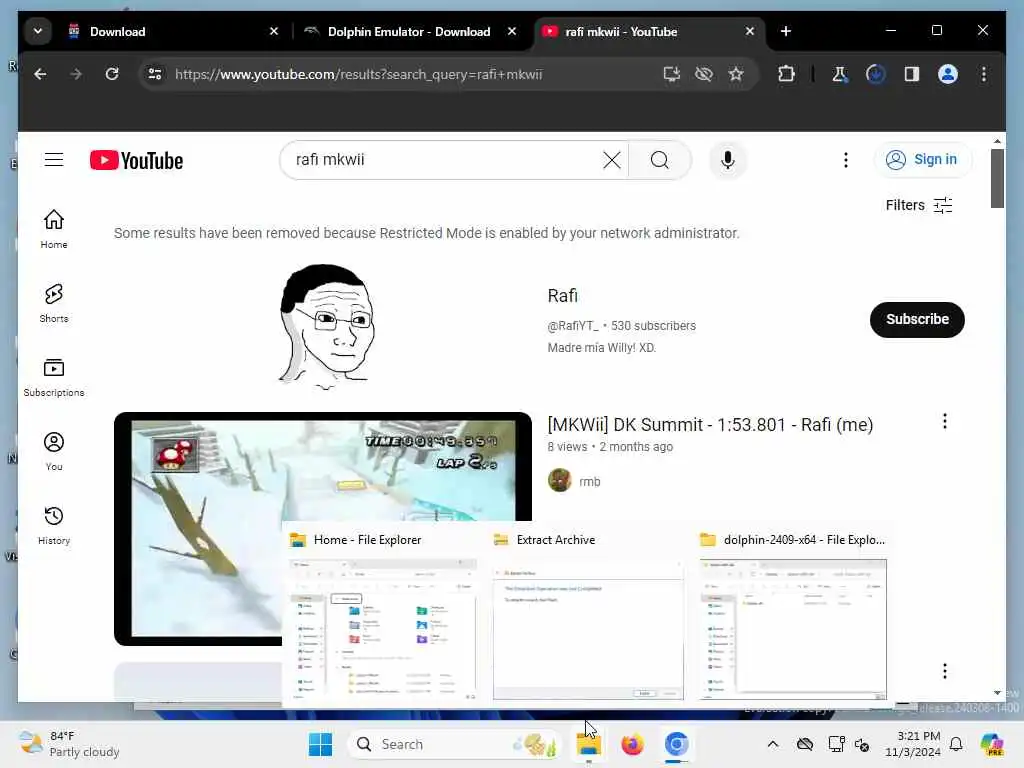This screenshot has height=768, width=1024.
Task: Open Firefox from the taskbar
Action: pos(632,744)
